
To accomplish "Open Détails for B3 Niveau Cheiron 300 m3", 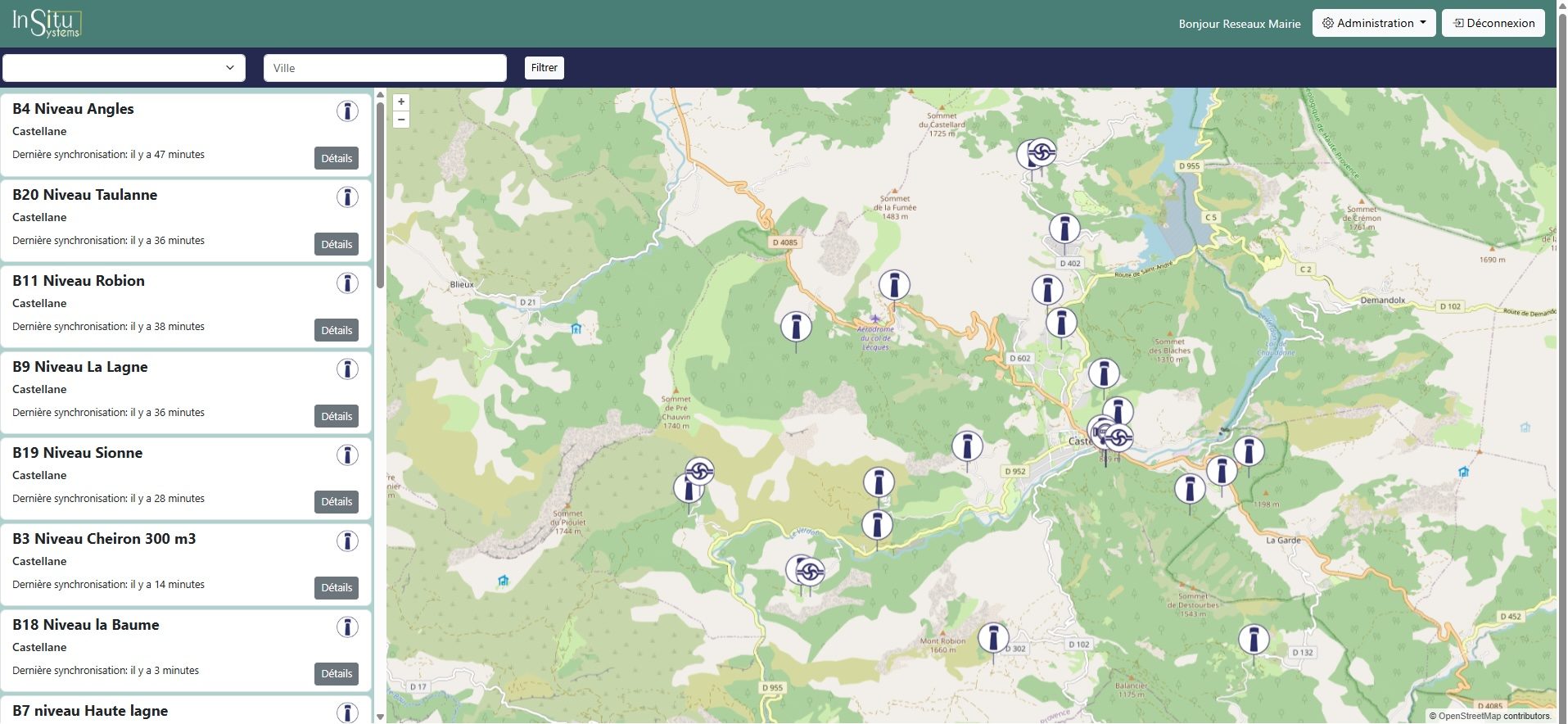I will [x=337, y=587].
